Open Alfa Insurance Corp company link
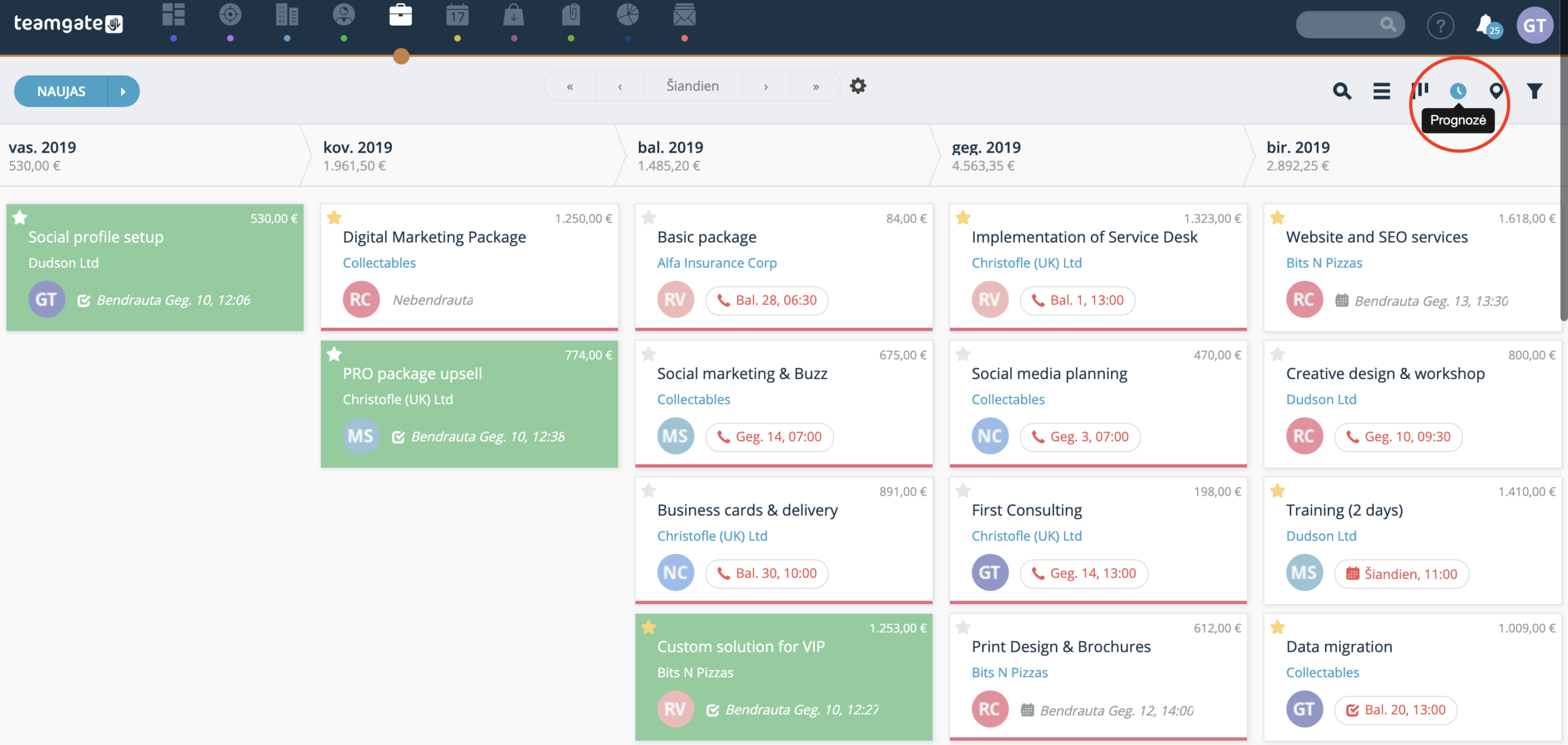1568x745 pixels. coord(717,263)
